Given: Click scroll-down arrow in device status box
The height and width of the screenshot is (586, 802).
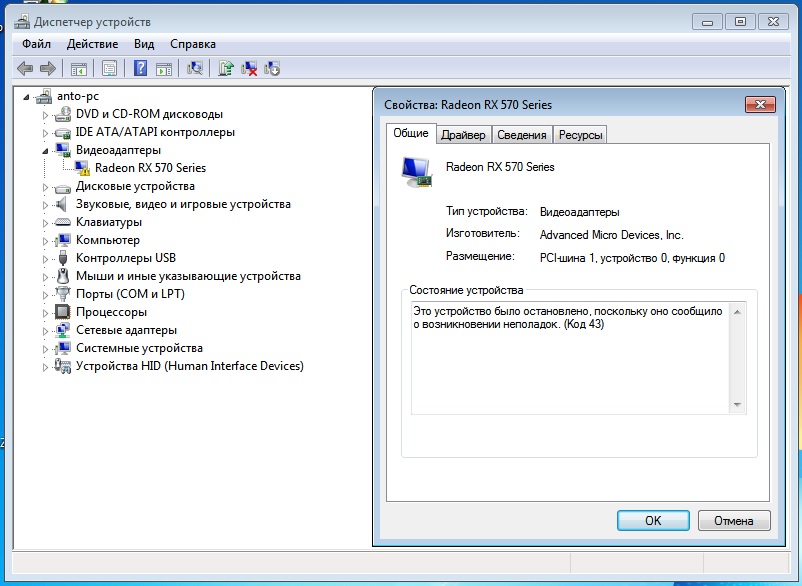Looking at the screenshot, I should pyautogui.click(x=737, y=404).
